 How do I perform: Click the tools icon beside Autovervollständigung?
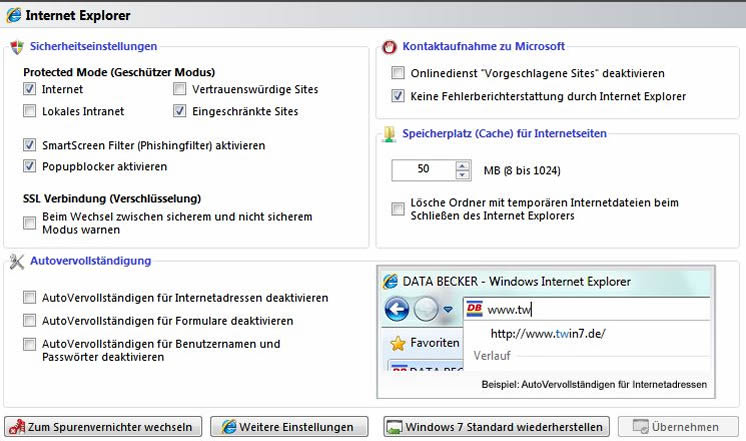click(17, 261)
